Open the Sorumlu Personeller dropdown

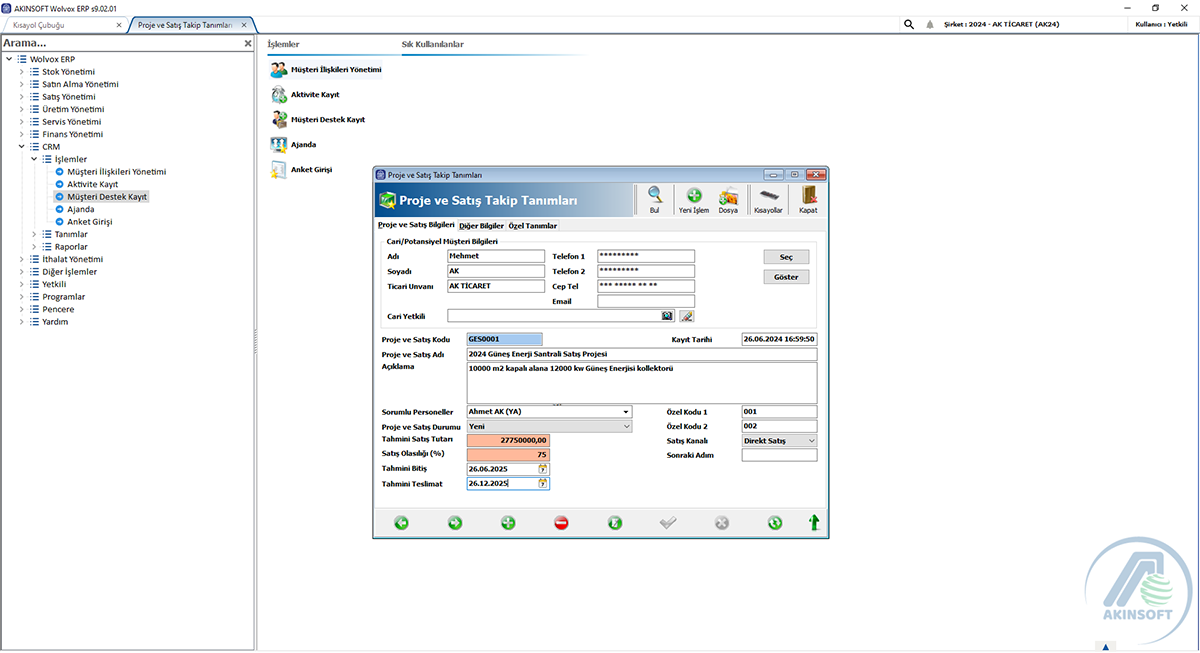[627, 411]
